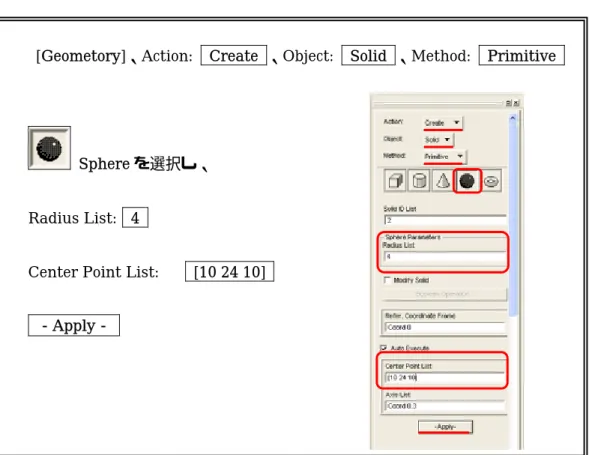Click the greyed Boolean Operation button
This screenshot has height=455, width=589.
point(444,294)
